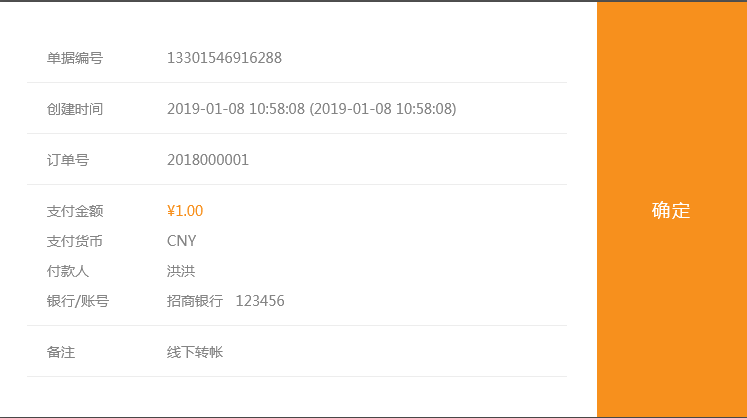Click the 创建时间 label

click(x=75, y=109)
